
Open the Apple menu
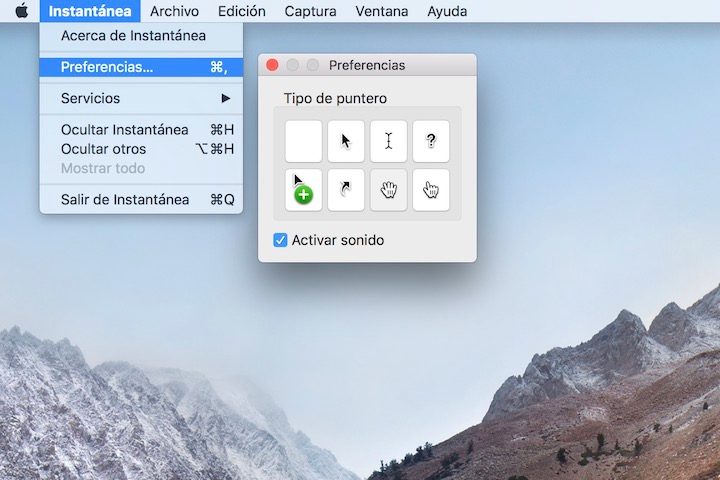coord(21,11)
